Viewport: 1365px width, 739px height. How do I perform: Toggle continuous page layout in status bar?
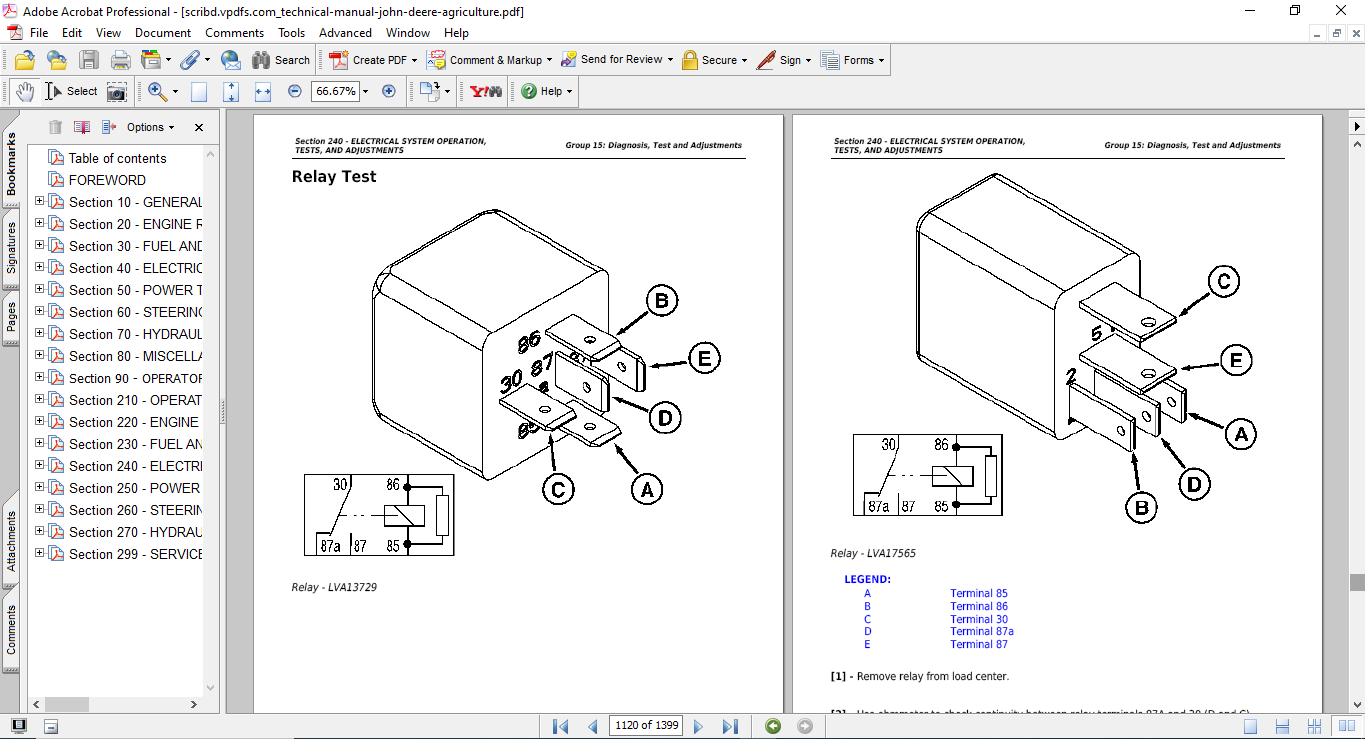tap(1283, 726)
